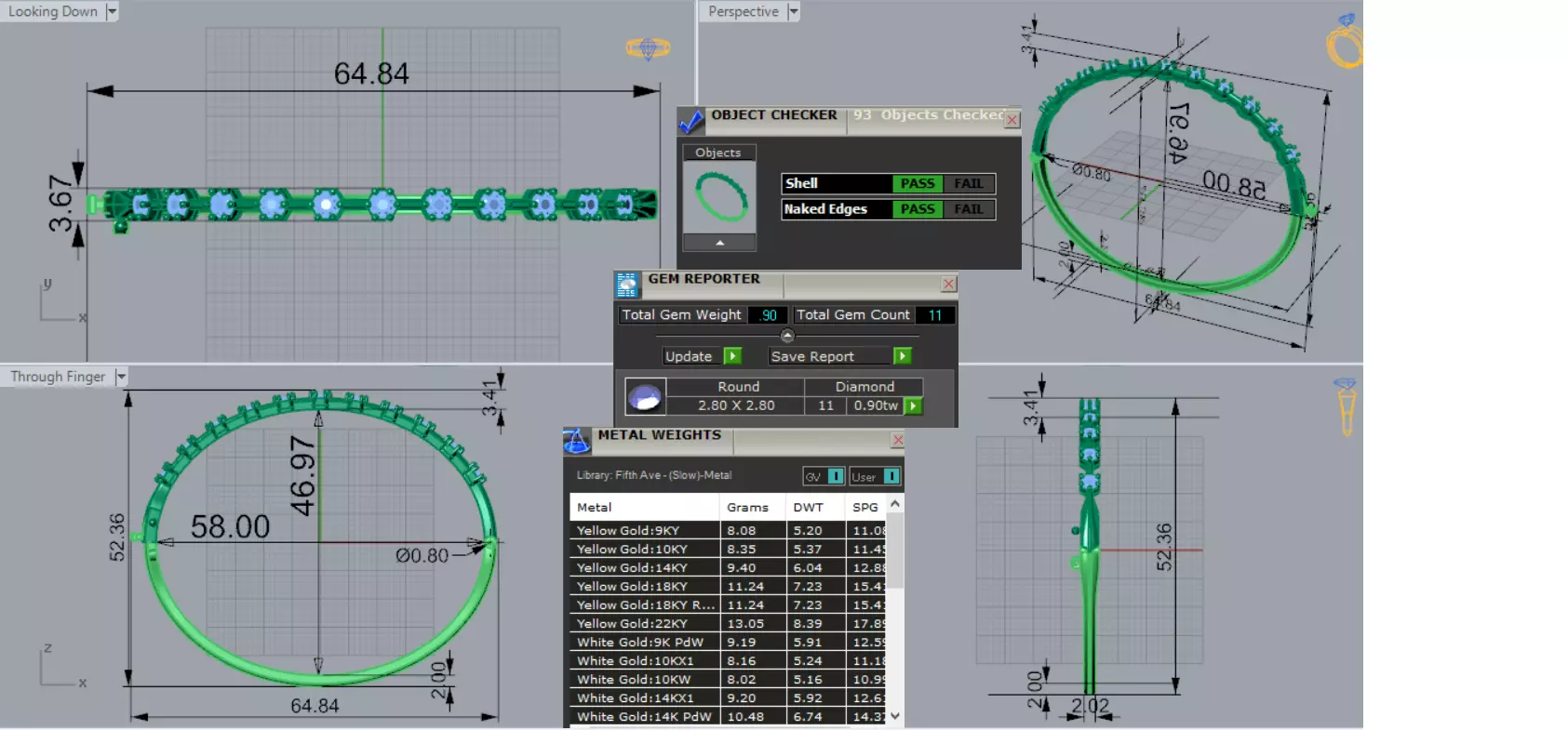Click the green arrow beside Save Report
Image resolution: width=1568 pixels, height=730 pixels.
coord(902,356)
